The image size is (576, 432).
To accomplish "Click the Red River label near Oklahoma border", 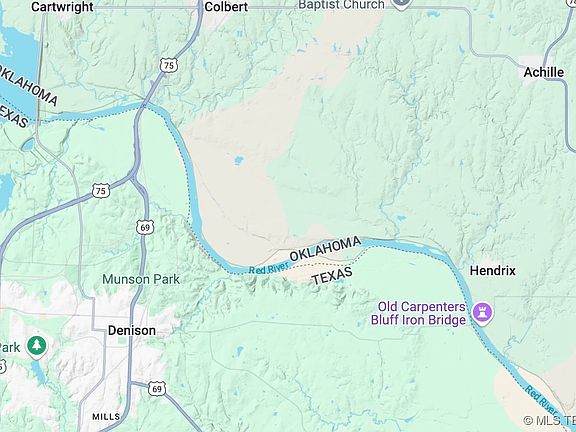I will point(269,268).
